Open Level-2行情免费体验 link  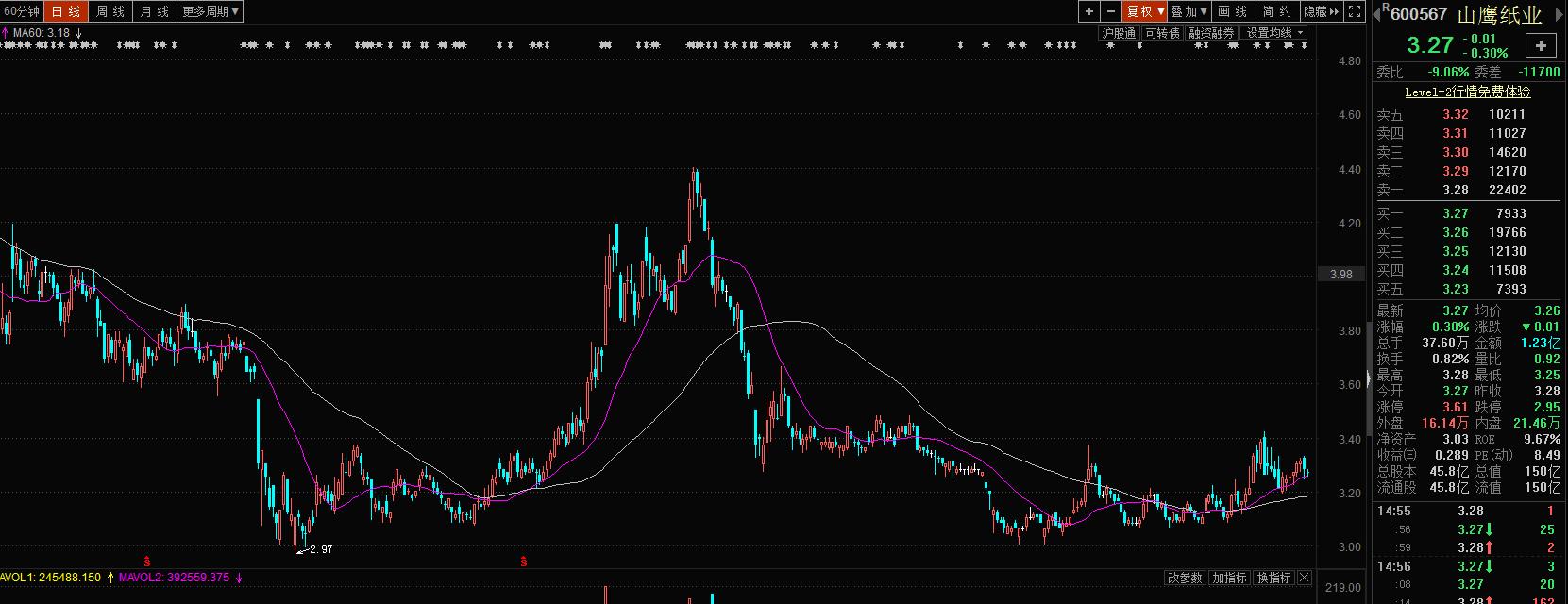[x=1468, y=92]
